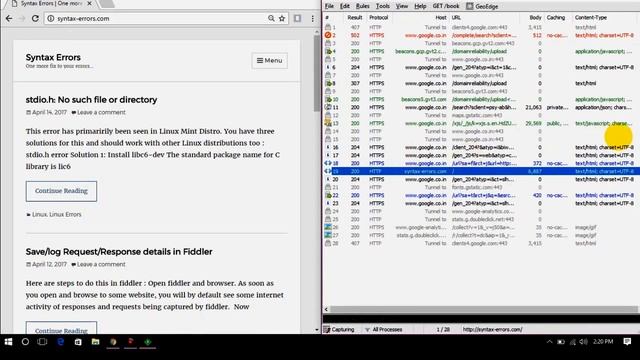Click Fiddler session list horizontal scrollbar

pos(484,309)
